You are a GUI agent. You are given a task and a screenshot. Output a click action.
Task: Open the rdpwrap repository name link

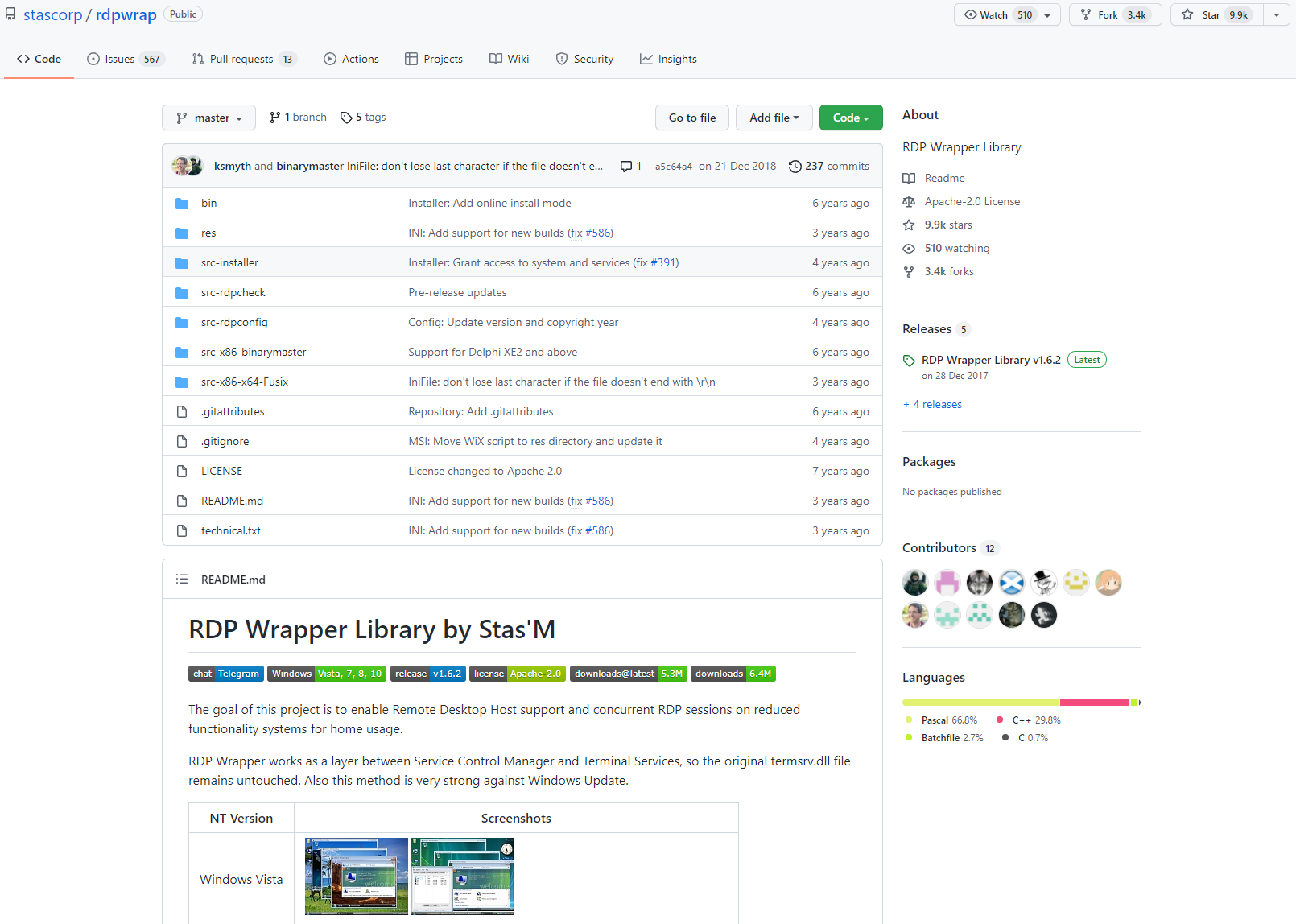pyautogui.click(x=126, y=14)
